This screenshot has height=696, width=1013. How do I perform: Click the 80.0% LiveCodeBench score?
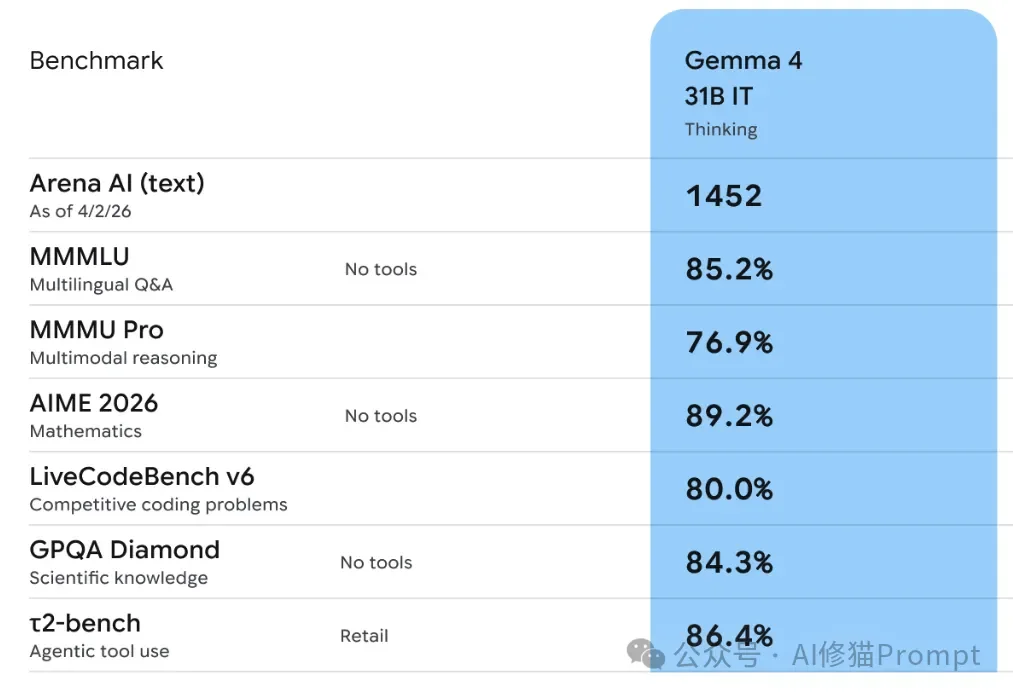coord(729,489)
